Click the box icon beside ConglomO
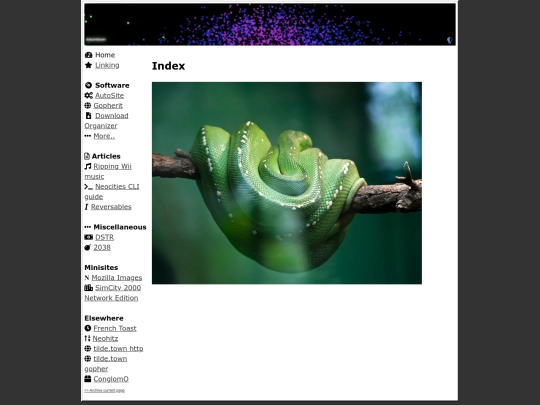 [88, 379]
